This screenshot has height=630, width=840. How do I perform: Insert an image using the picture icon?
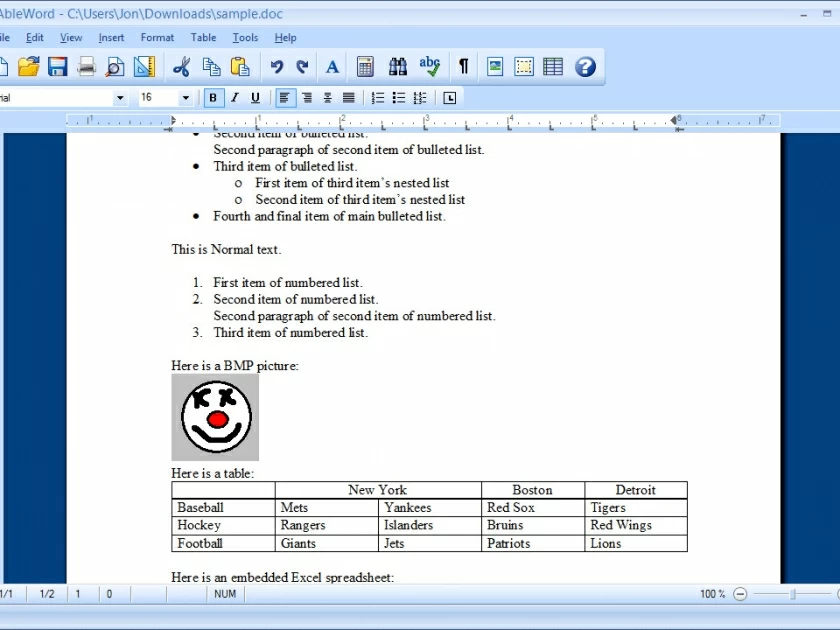[x=493, y=66]
